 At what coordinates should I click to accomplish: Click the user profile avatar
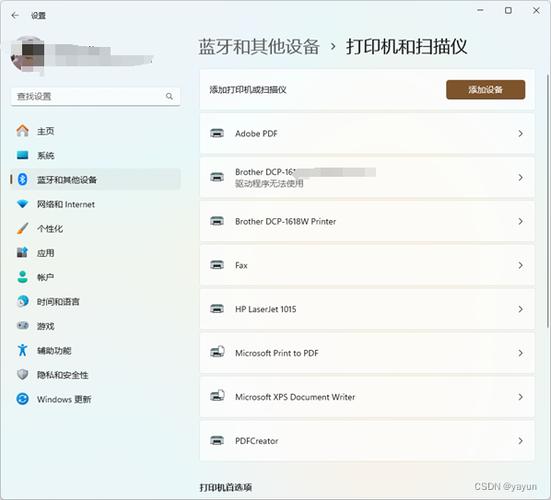click(x=27, y=54)
